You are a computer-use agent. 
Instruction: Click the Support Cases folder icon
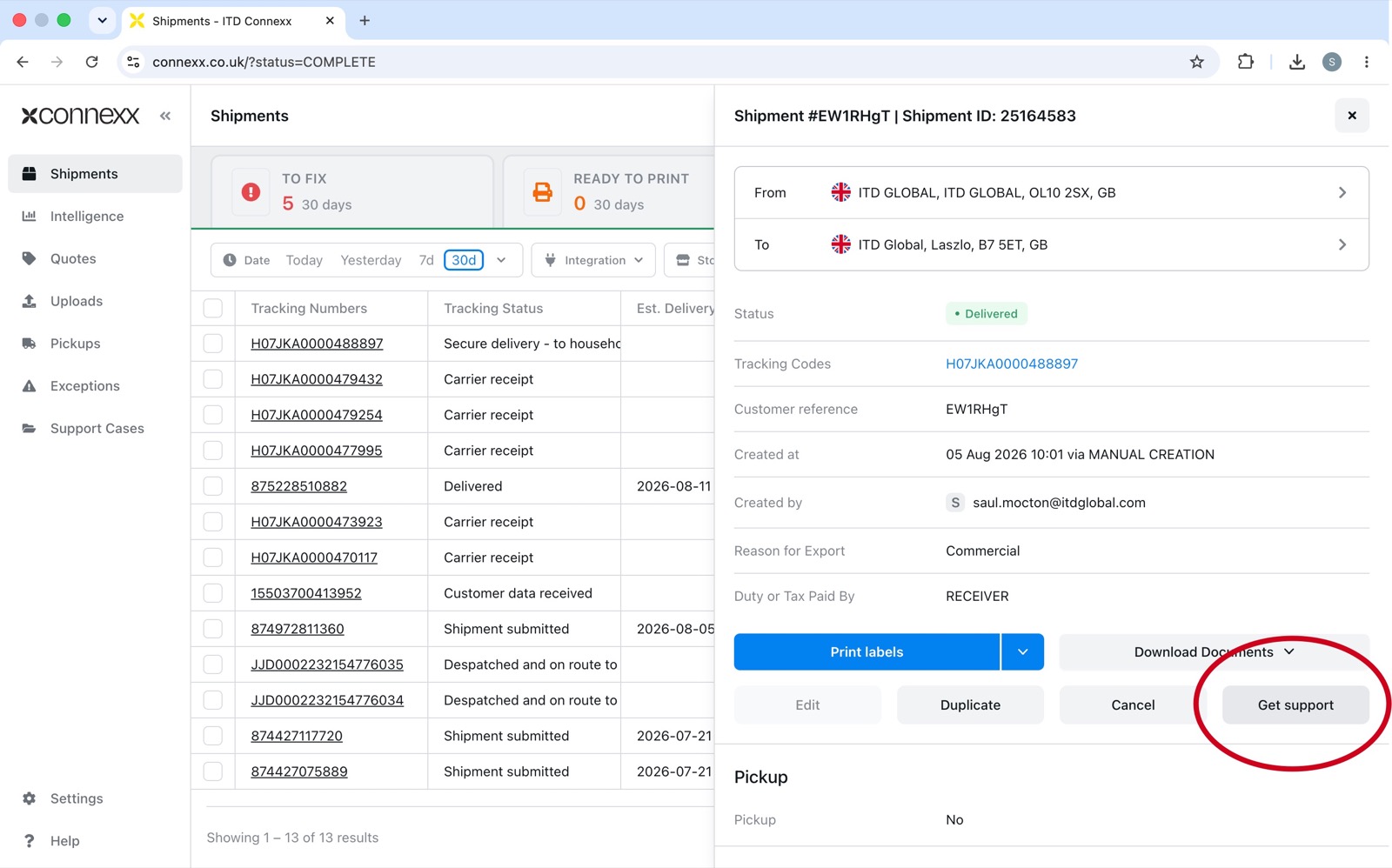coord(30,428)
